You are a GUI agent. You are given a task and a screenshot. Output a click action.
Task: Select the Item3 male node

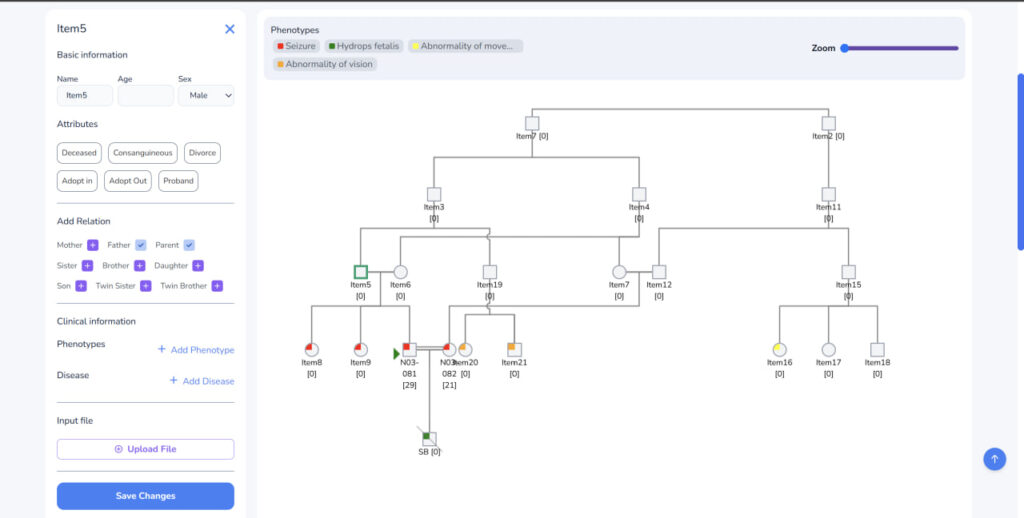pos(434,194)
